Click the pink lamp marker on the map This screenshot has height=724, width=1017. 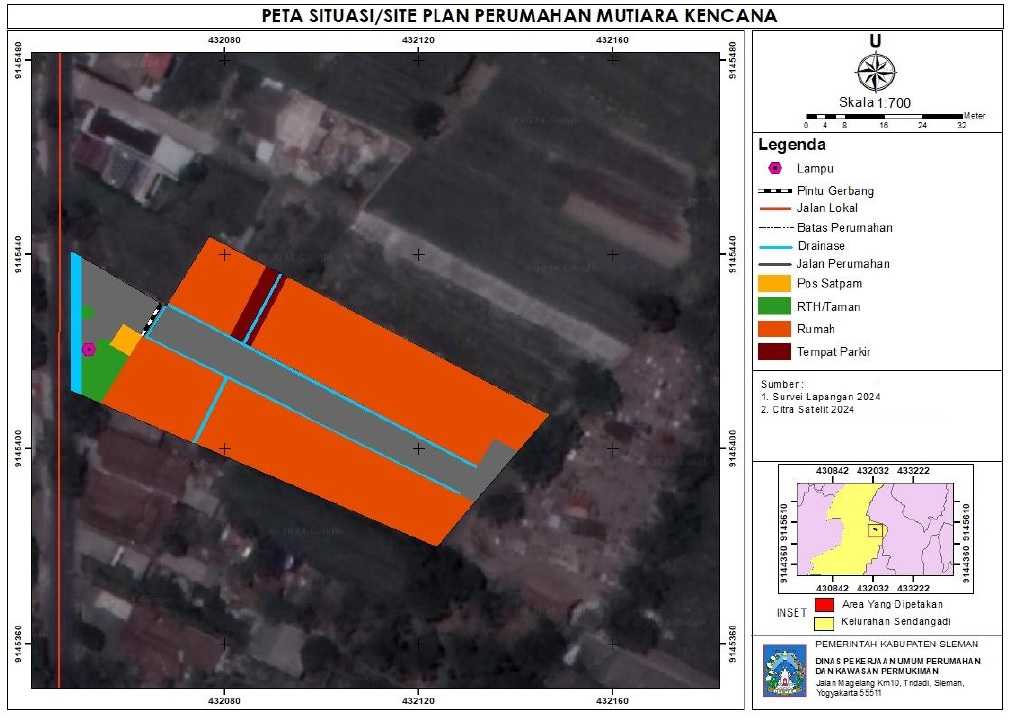[x=89, y=349]
